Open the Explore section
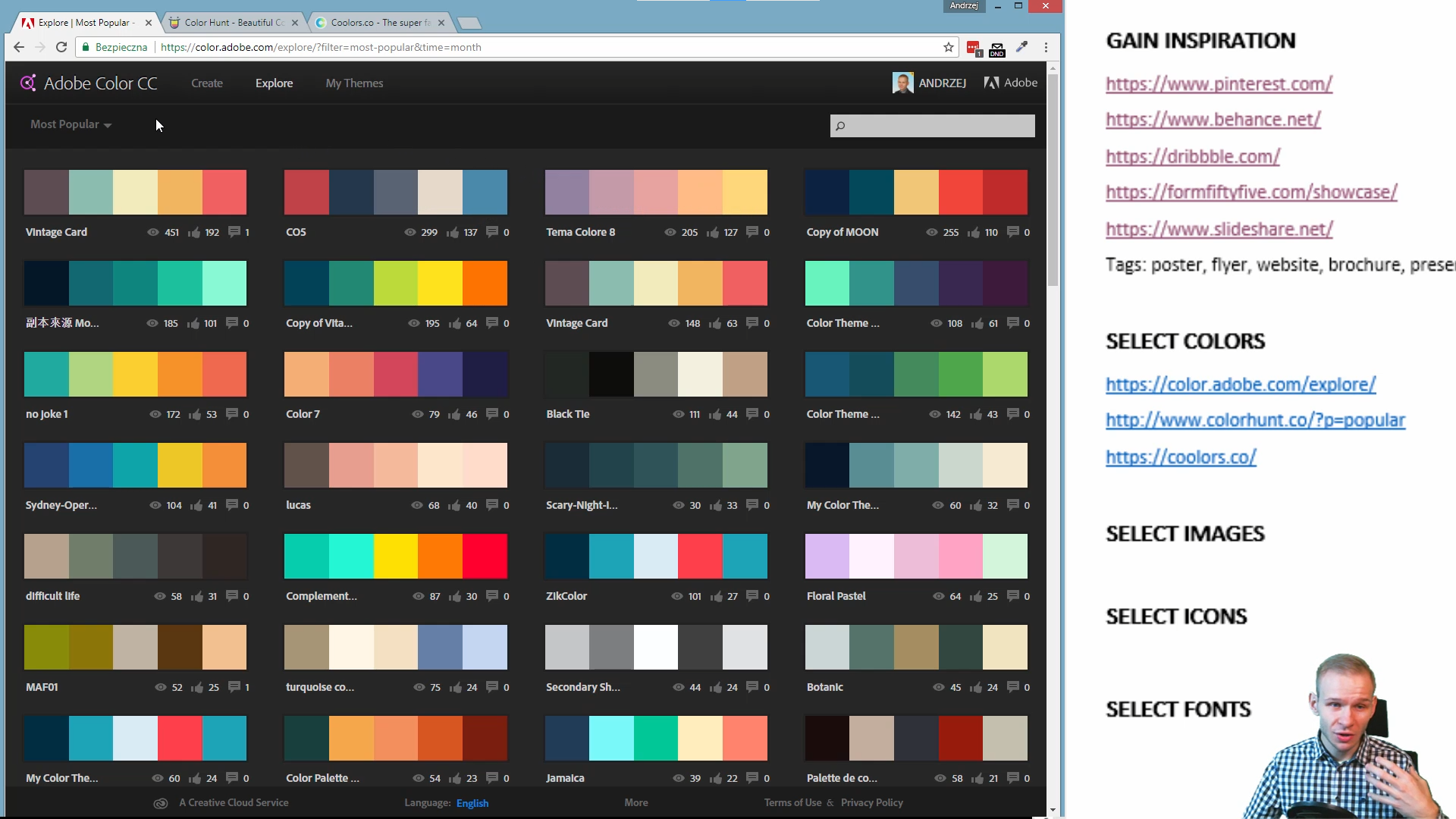The width and height of the screenshot is (1456, 819). pos(274,83)
